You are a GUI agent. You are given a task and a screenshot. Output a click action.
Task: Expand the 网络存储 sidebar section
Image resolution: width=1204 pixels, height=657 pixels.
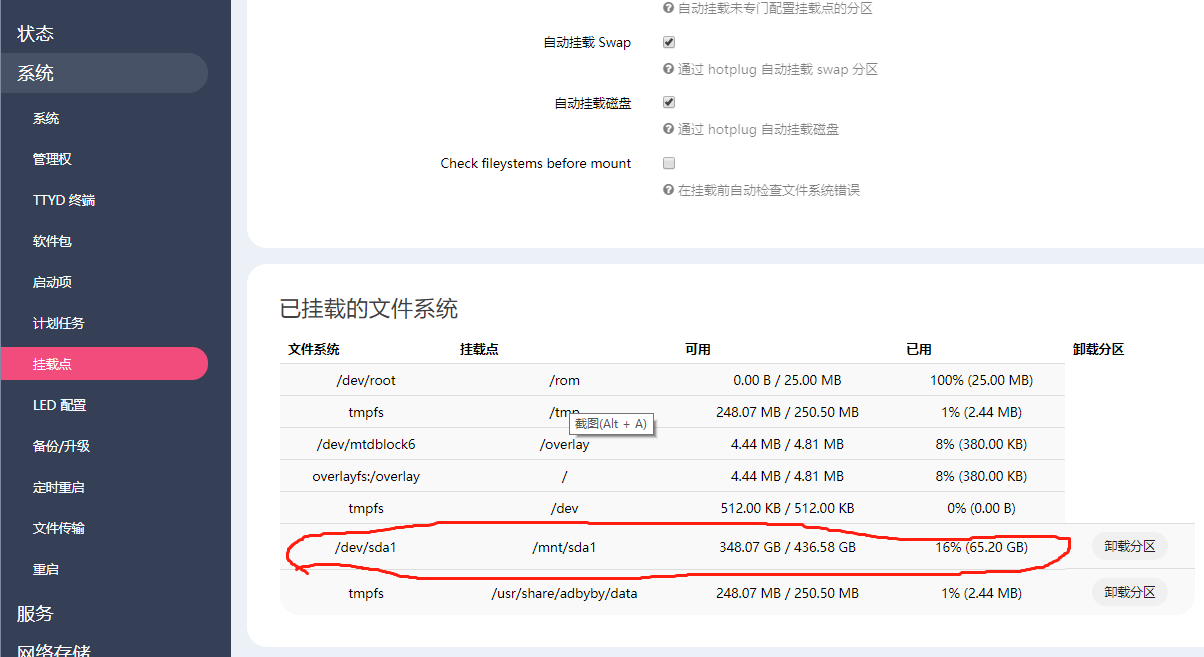point(54,650)
